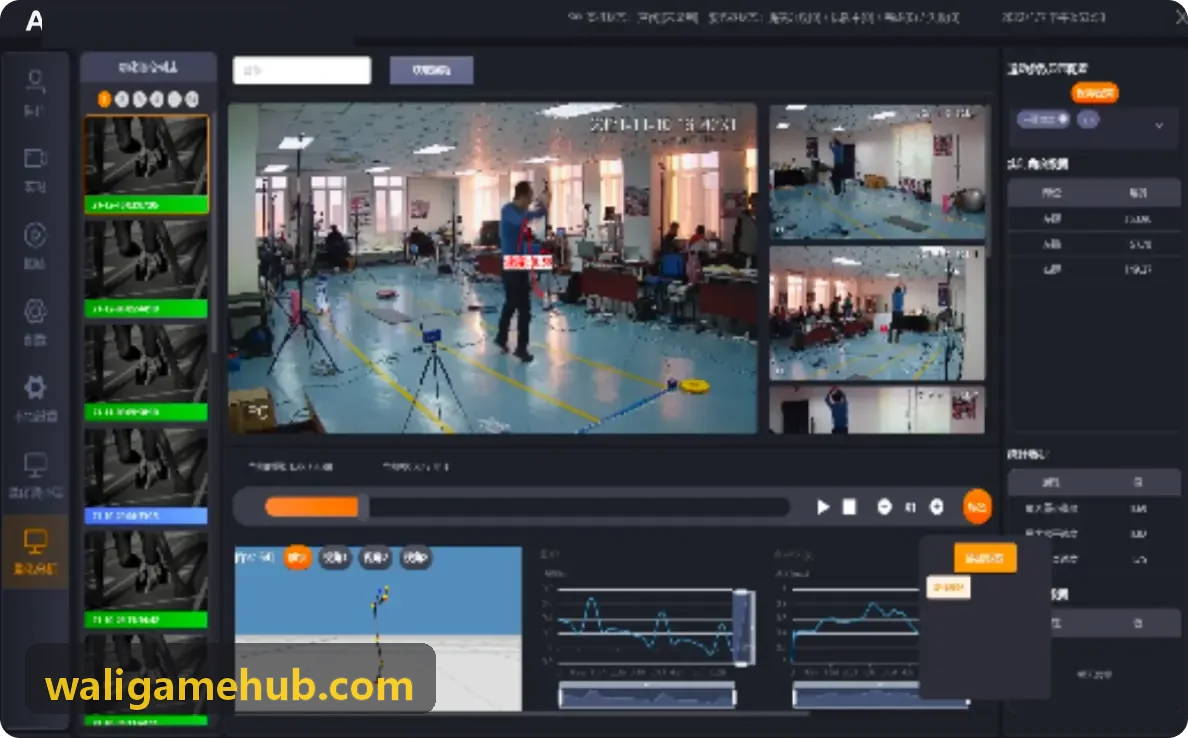The height and width of the screenshot is (738, 1188).
Task: Open the video camera sidebar section
Action: tap(35, 158)
